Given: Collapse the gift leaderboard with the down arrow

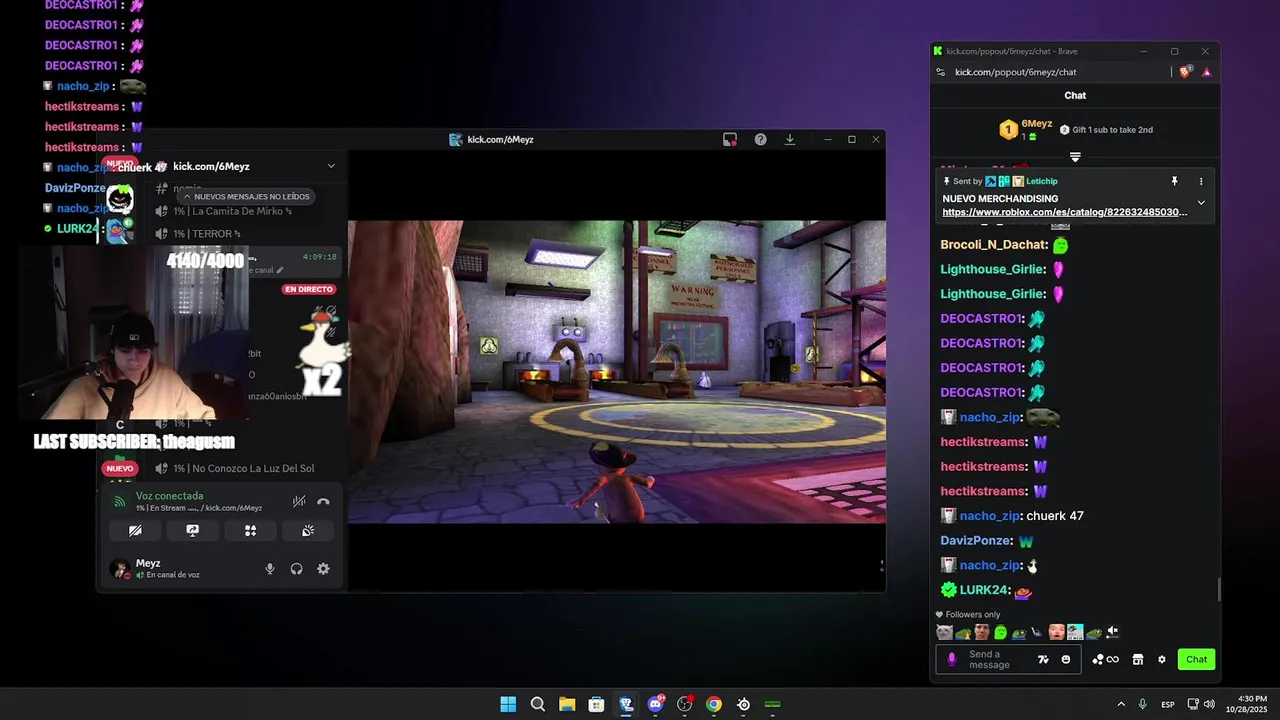Looking at the screenshot, I should coord(1075,157).
